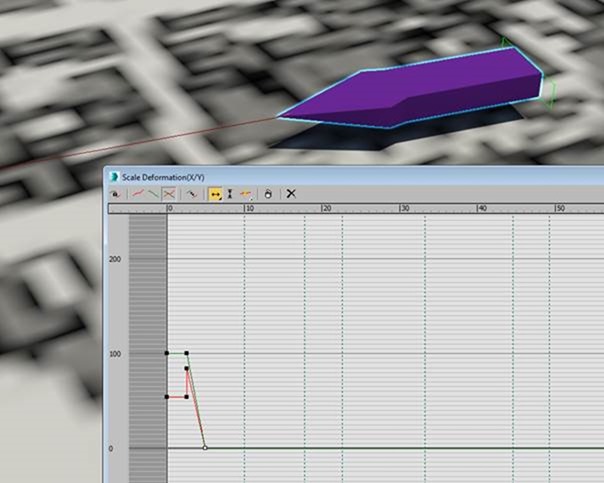
Task: Select the red curve lower corner point
Action: 186,397
